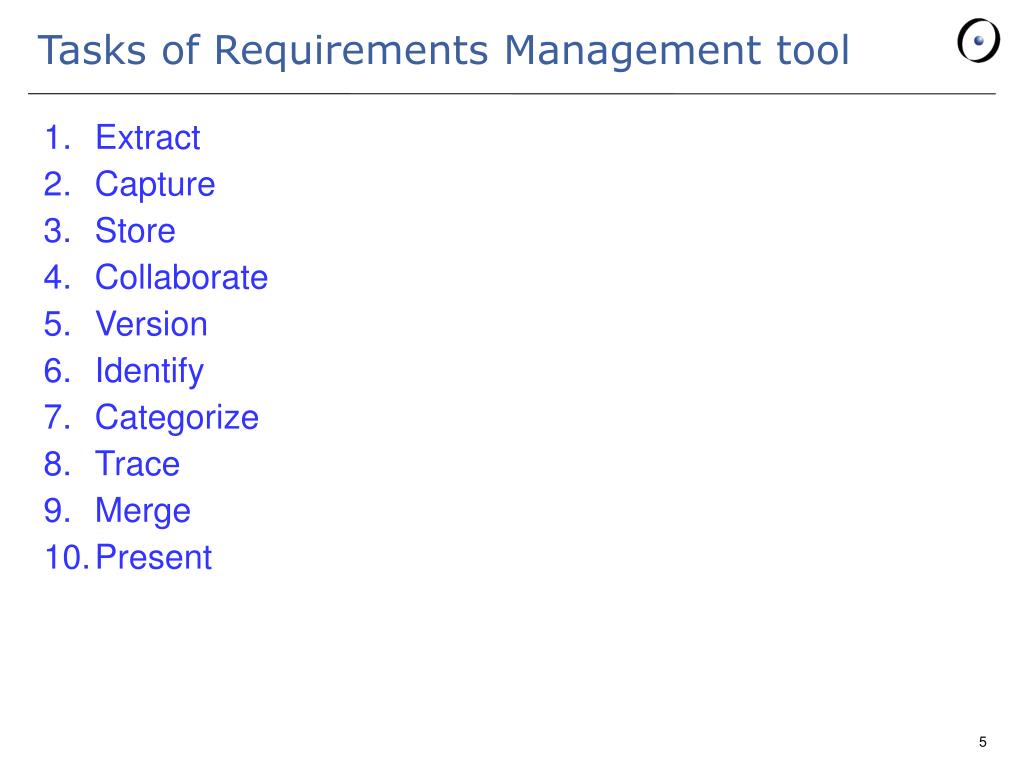1024x768 pixels.
Task: Click the list number '7.' beside Categorize
Action: 57,417
